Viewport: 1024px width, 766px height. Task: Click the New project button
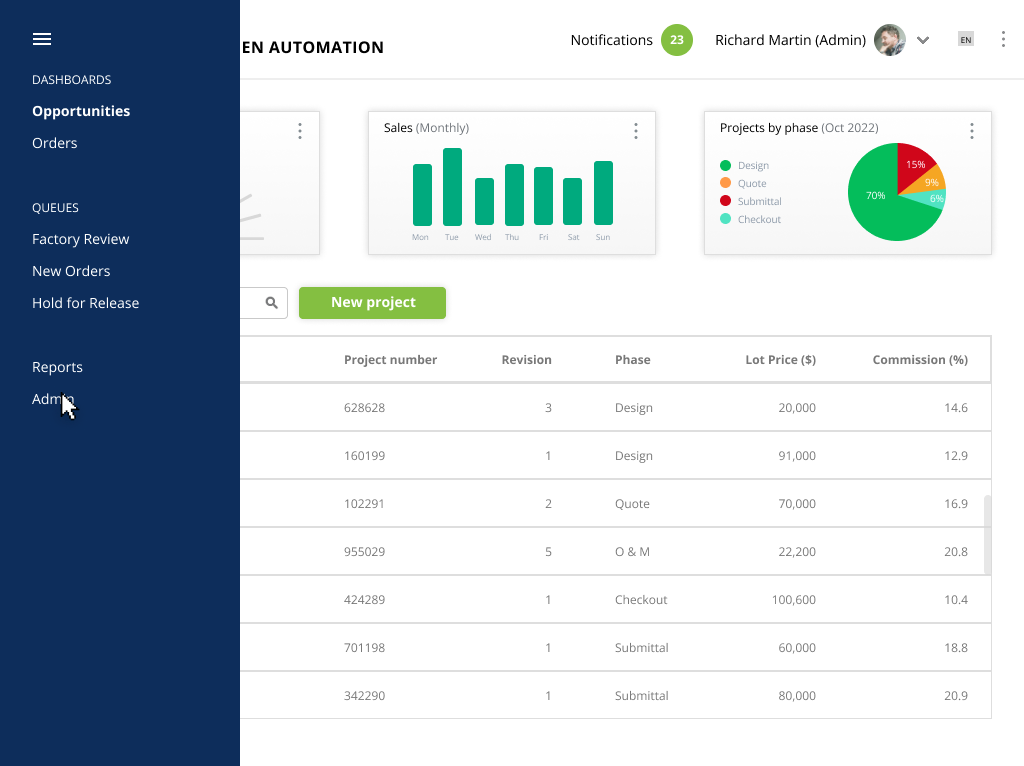click(x=372, y=303)
